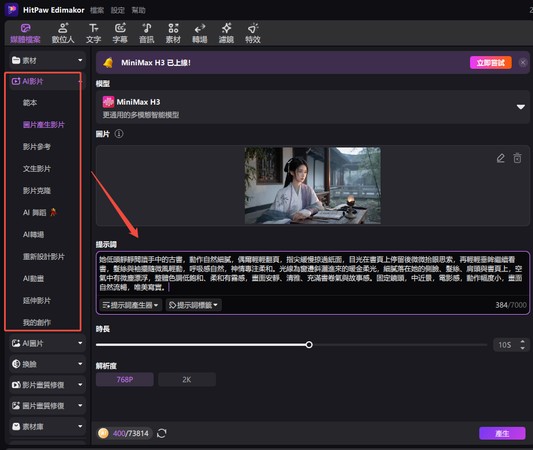The image size is (533, 450).
Task: Choose the 2K resolution option
Action: point(187,380)
